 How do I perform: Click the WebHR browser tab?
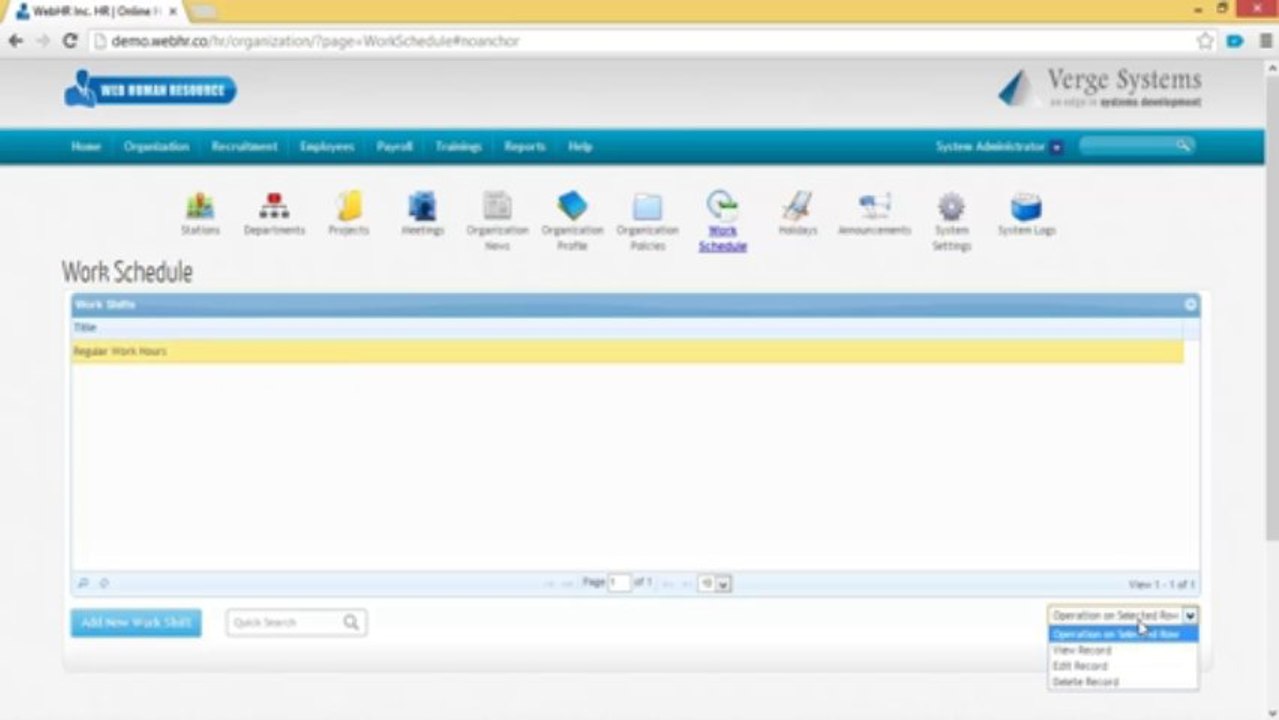(x=97, y=11)
